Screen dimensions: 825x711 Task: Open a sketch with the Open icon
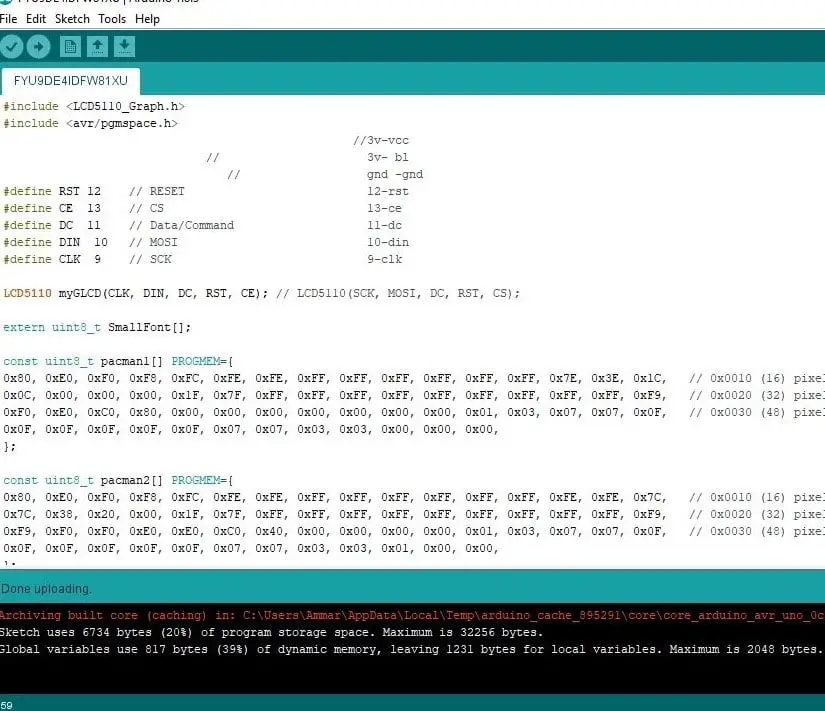[97, 47]
